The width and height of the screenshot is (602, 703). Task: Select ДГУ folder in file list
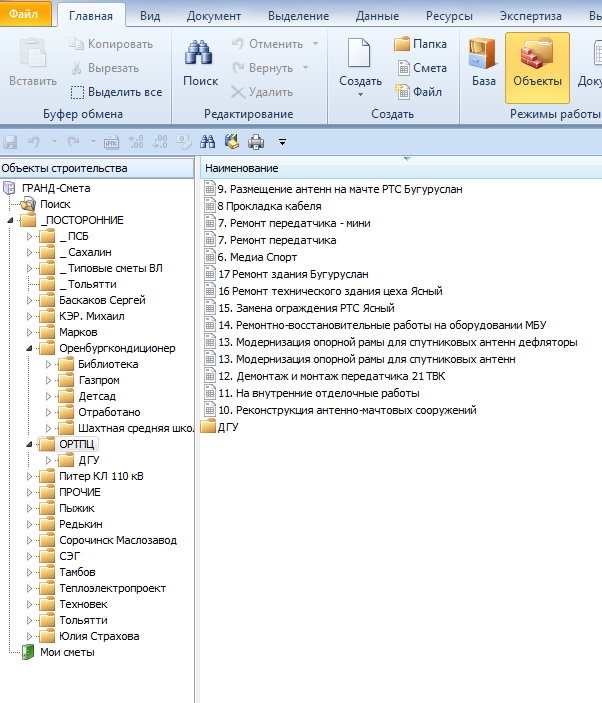(x=228, y=428)
